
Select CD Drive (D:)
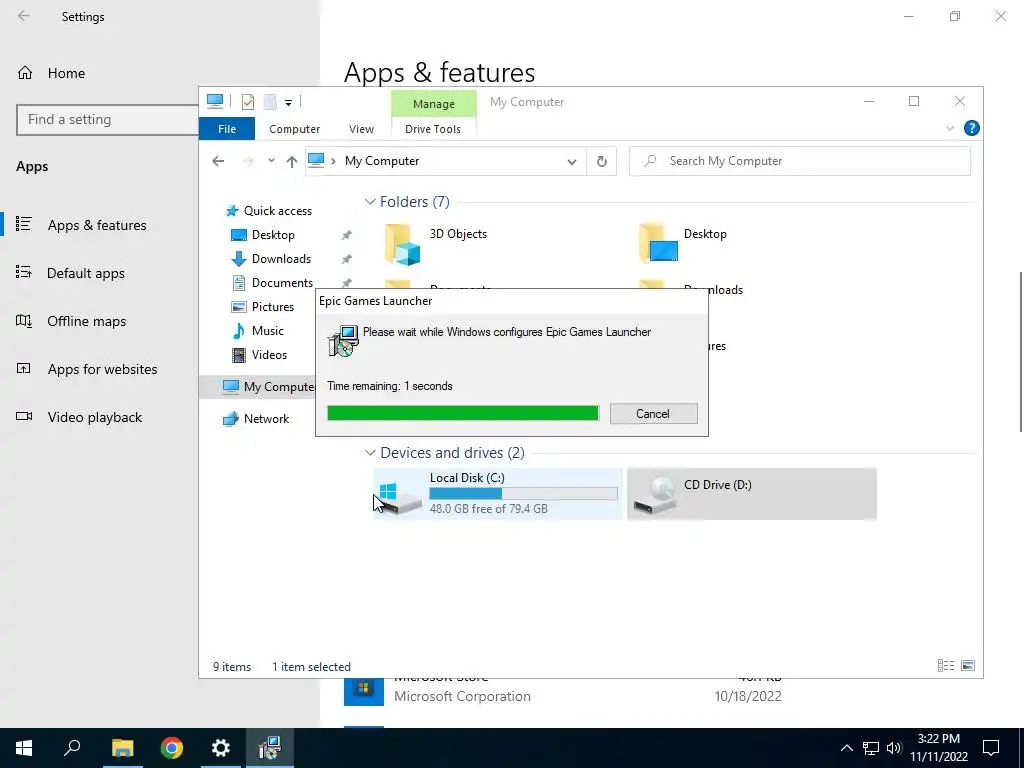tap(752, 494)
